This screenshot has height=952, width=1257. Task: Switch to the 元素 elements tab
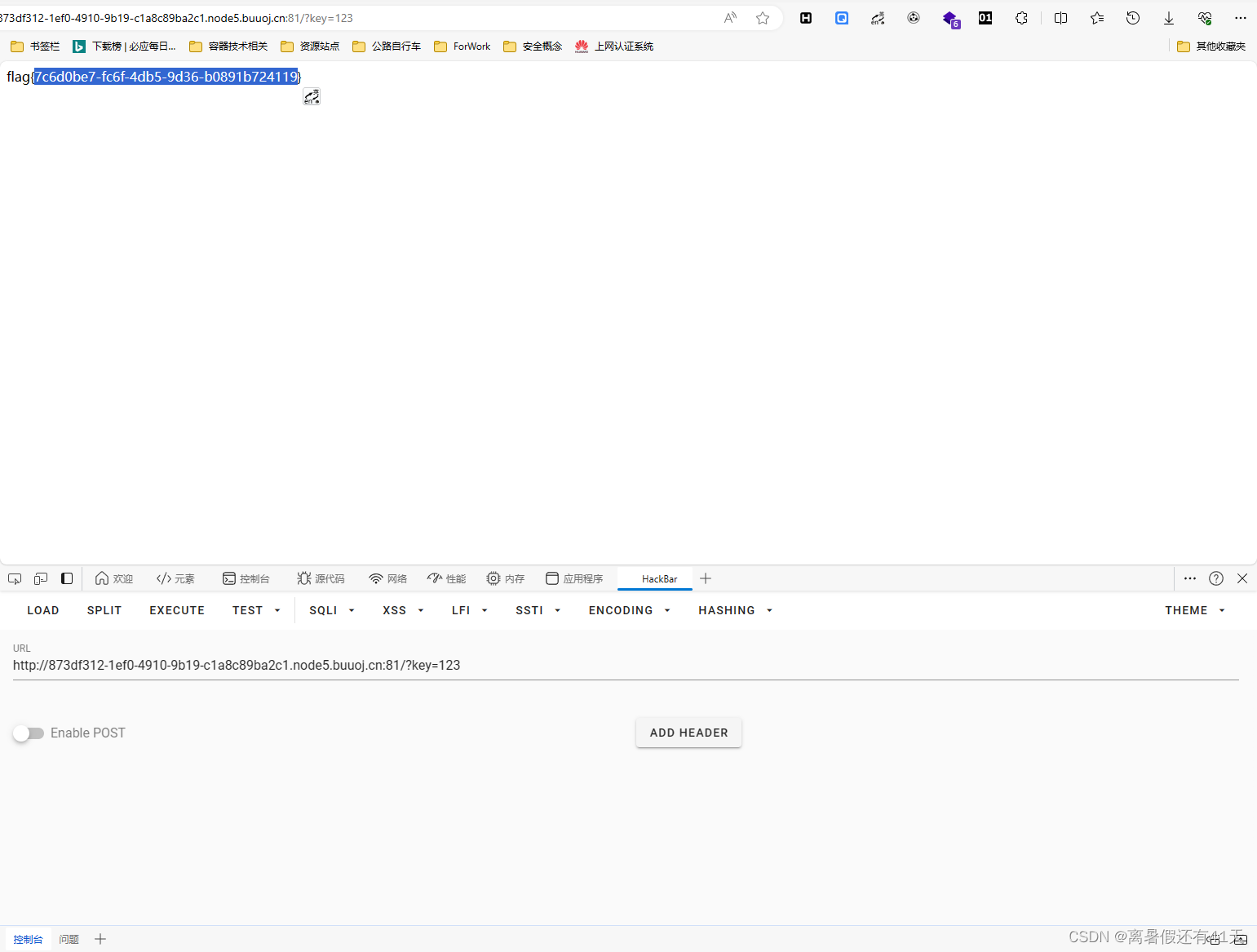(175, 578)
